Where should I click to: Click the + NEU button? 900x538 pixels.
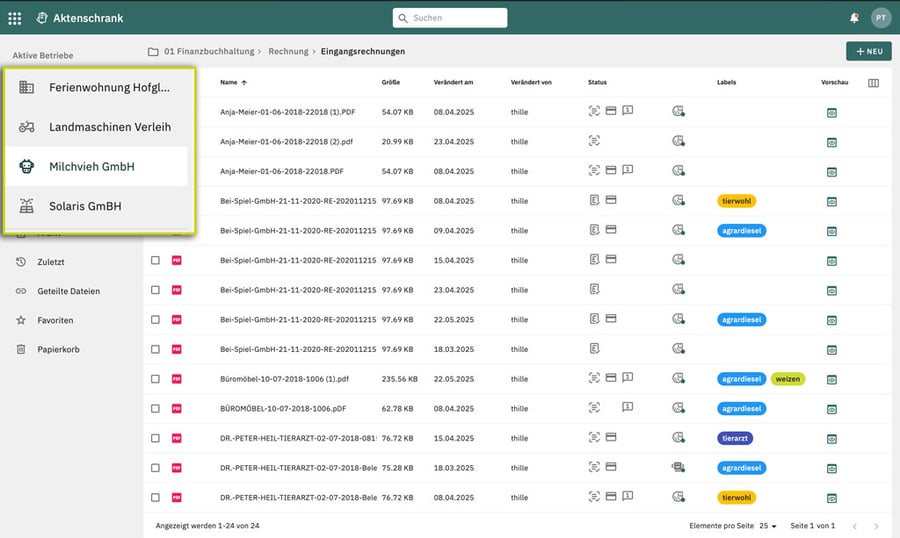[868, 51]
